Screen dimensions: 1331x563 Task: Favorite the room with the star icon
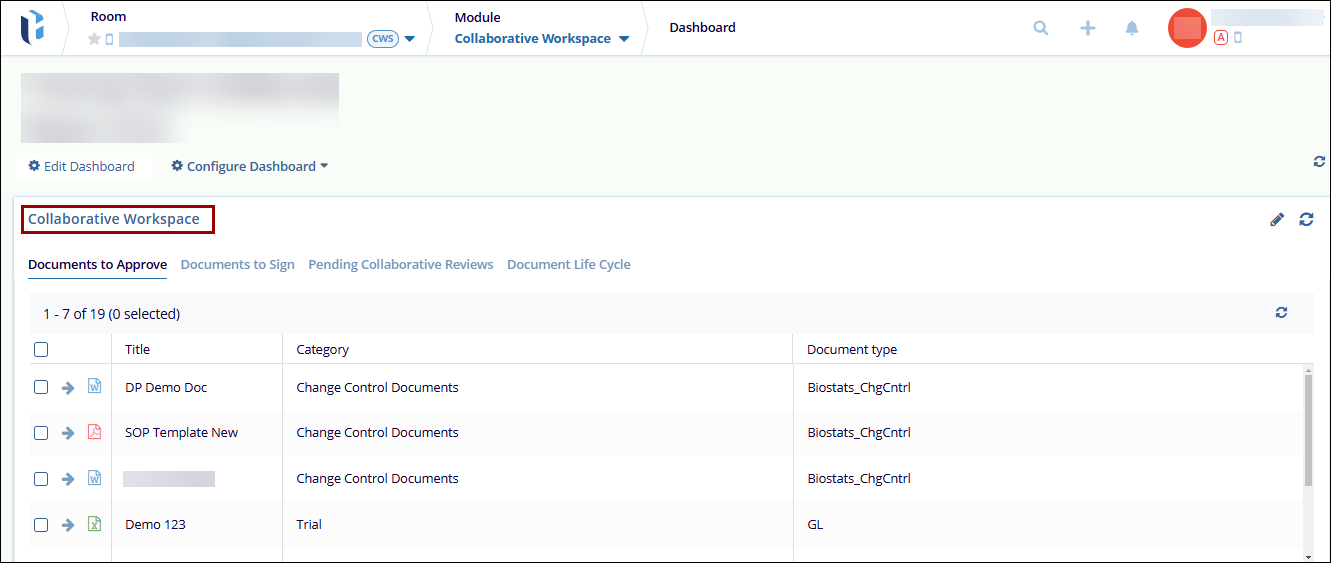[x=95, y=39]
